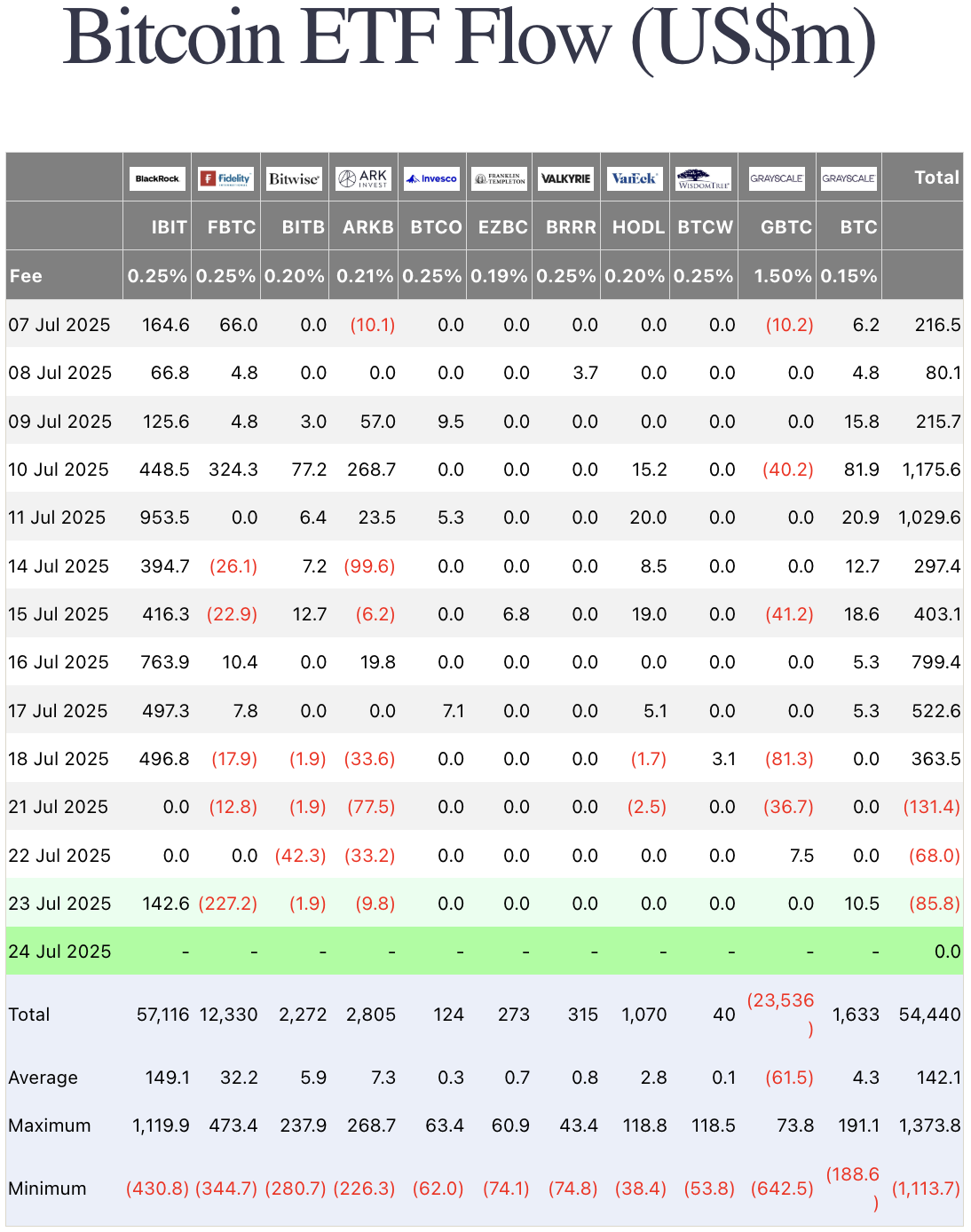Viewport: 971px width, 1232px height.
Task: Click the Minimum summary row label
Action: [x=47, y=1189]
